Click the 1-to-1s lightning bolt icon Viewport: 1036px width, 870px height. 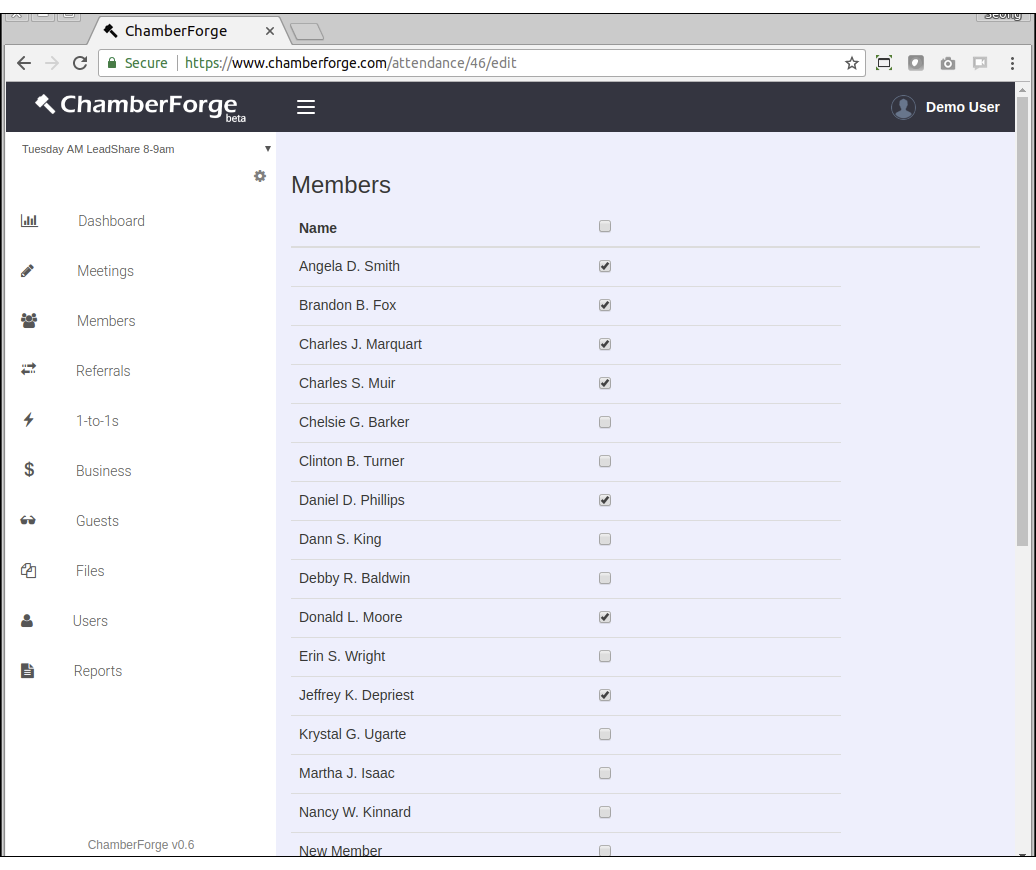(29, 420)
